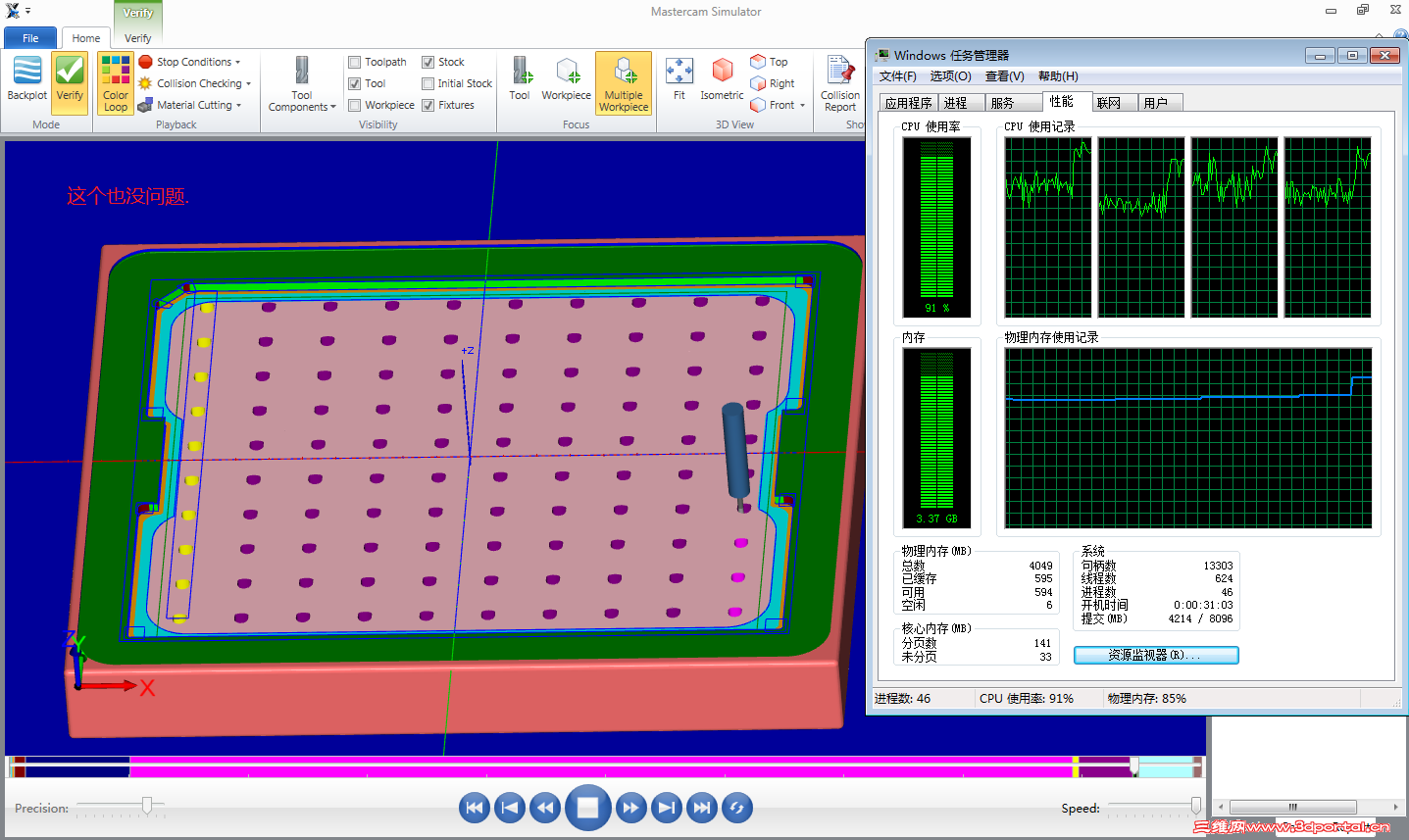Uncheck the Tool visibility checkbox
1409x840 pixels.
[355, 83]
